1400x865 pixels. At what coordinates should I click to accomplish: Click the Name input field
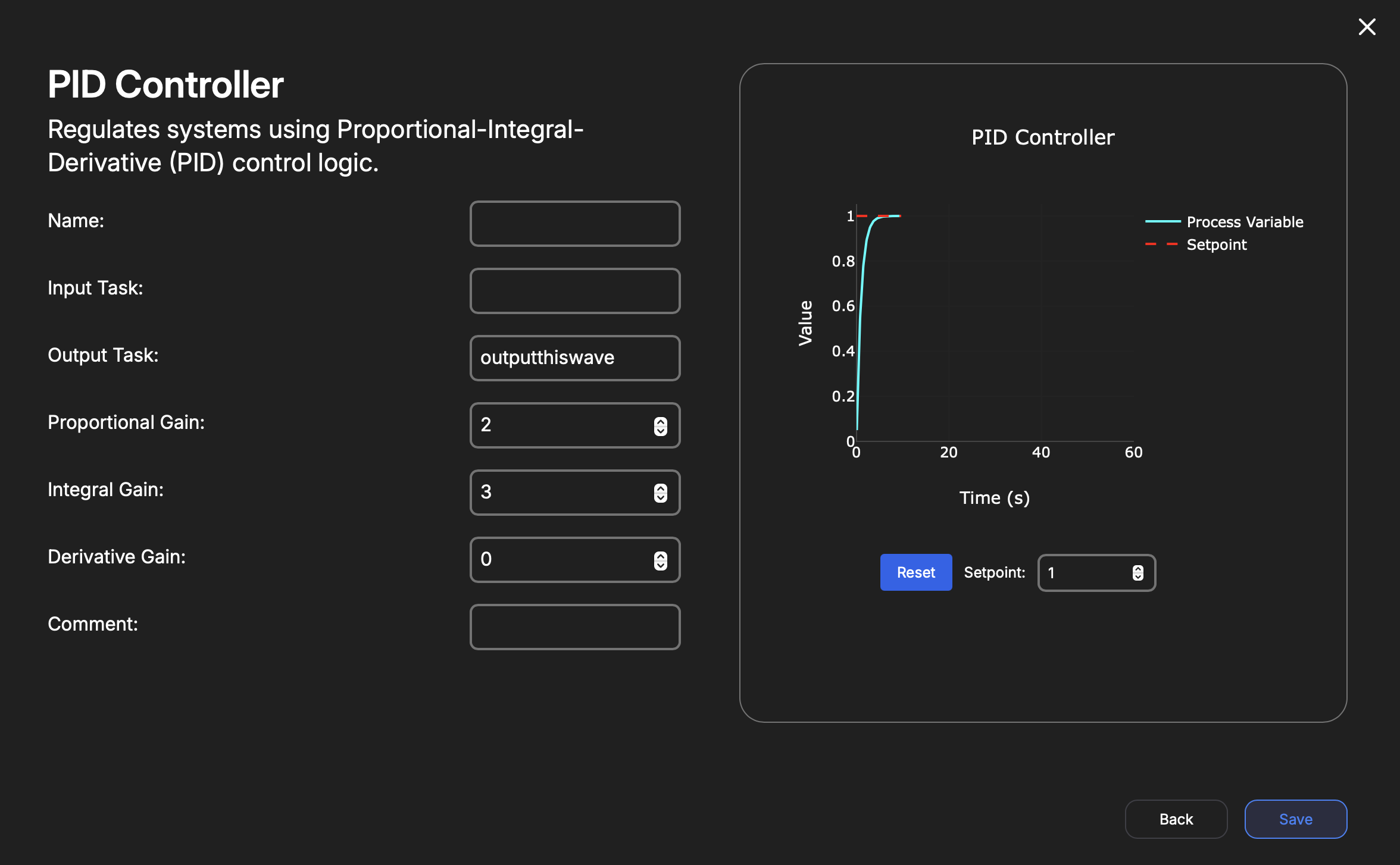(574, 224)
